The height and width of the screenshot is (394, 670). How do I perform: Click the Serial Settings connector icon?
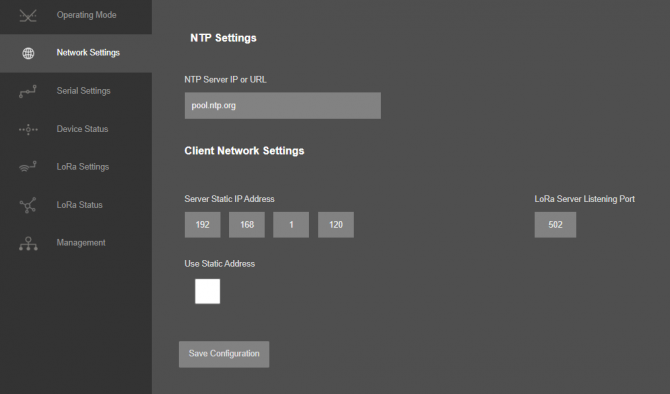(28, 91)
